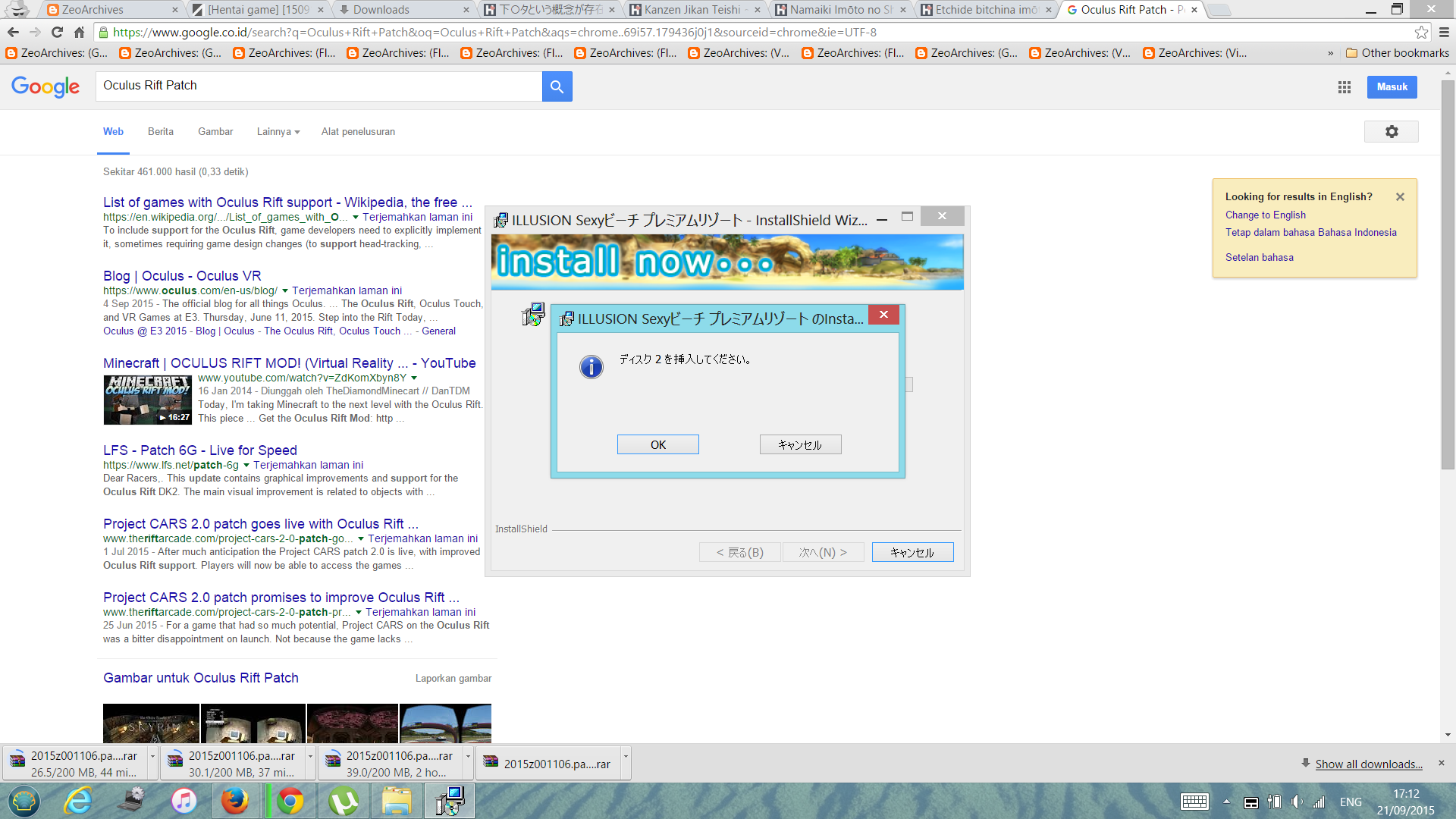Image resolution: width=1456 pixels, height=819 pixels.
Task: Dismiss the language suggestion box with X
Action: pos(1400,196)
